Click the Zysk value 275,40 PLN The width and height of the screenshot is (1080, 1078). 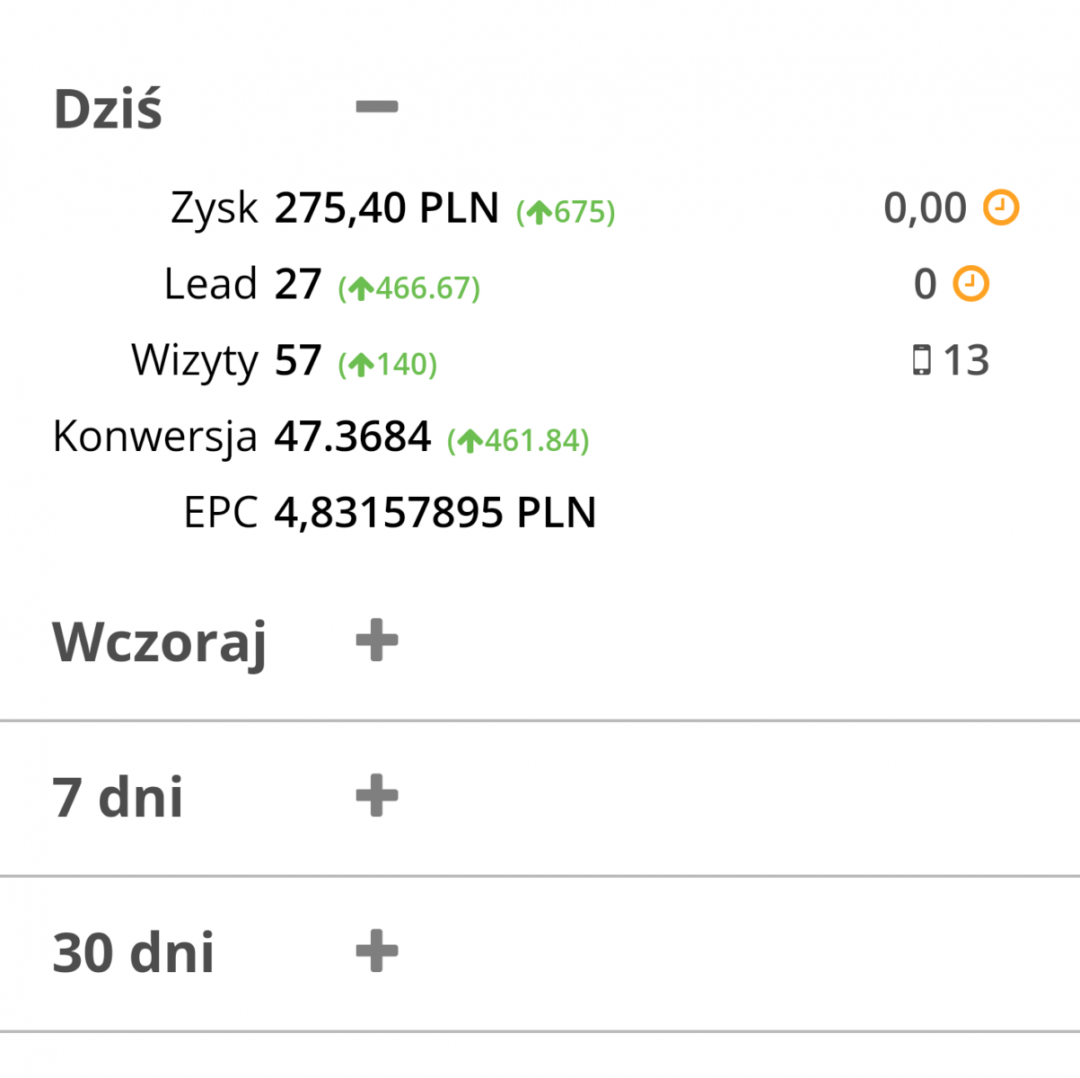[x=386, y=208]
